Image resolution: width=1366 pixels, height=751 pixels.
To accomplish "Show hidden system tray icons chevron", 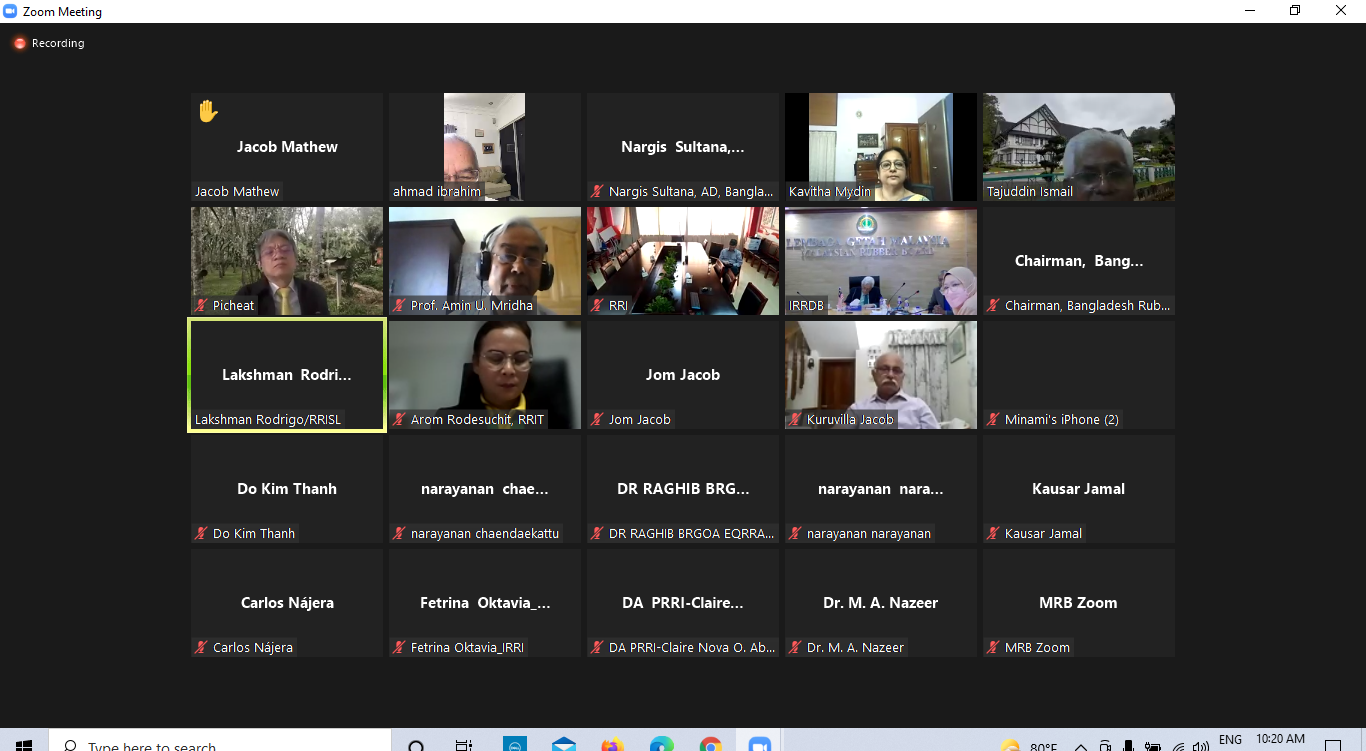I will point(1081,746).
